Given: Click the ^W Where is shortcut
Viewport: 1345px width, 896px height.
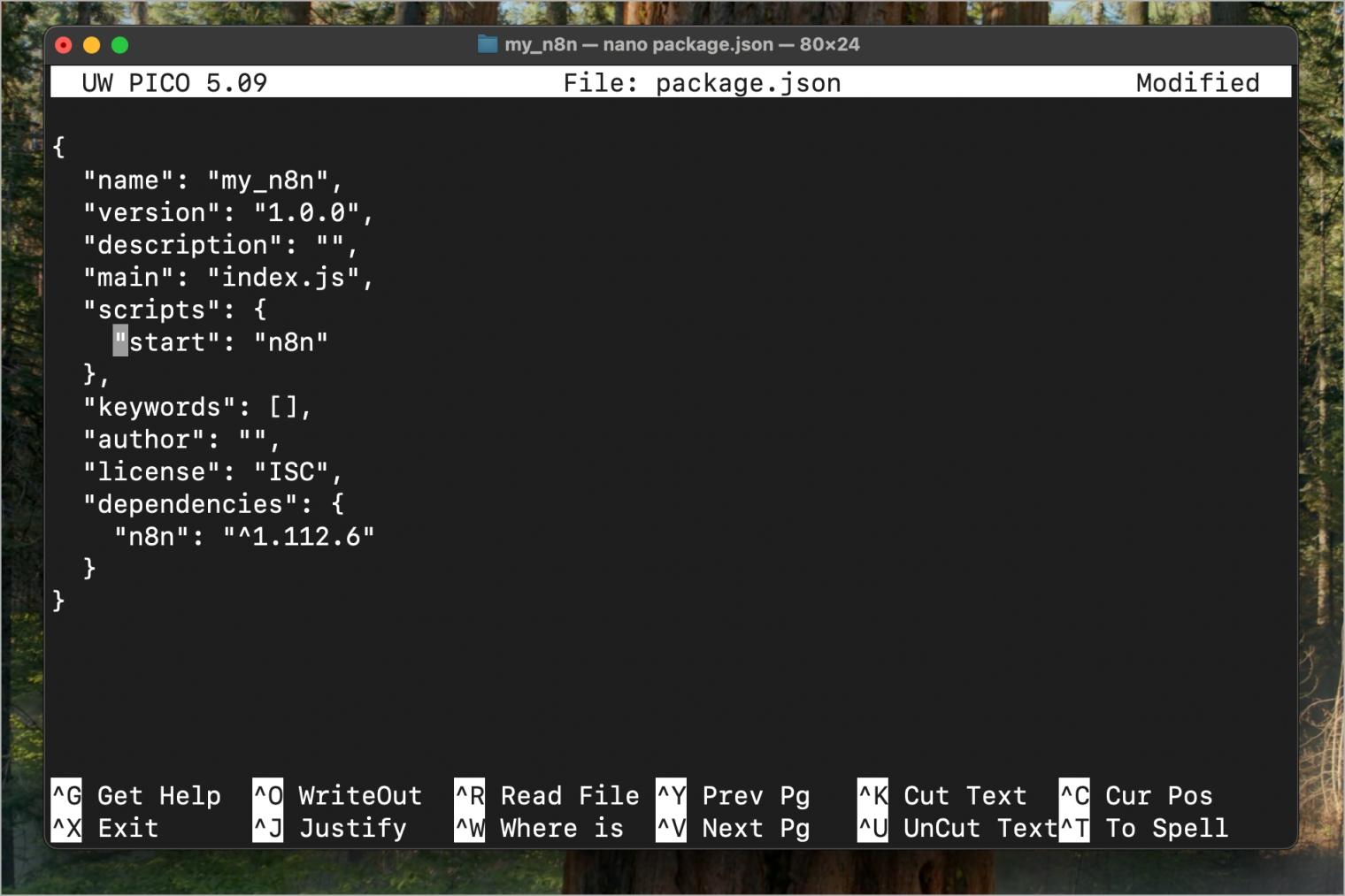Looking at the screenshot, I should pos(538,828).
